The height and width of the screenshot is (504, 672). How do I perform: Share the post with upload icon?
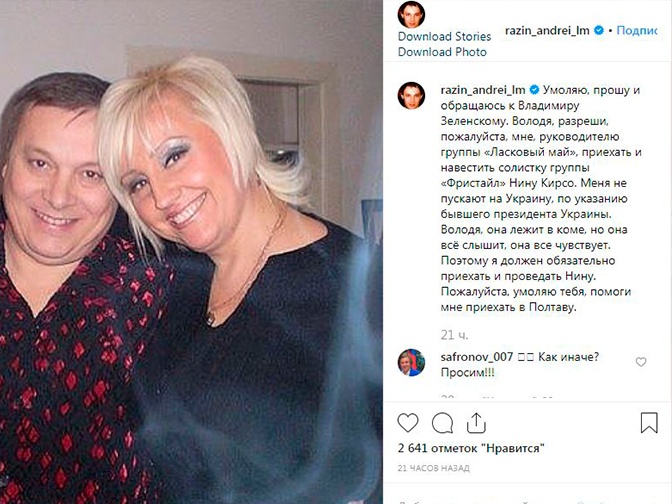click(476, 423)
